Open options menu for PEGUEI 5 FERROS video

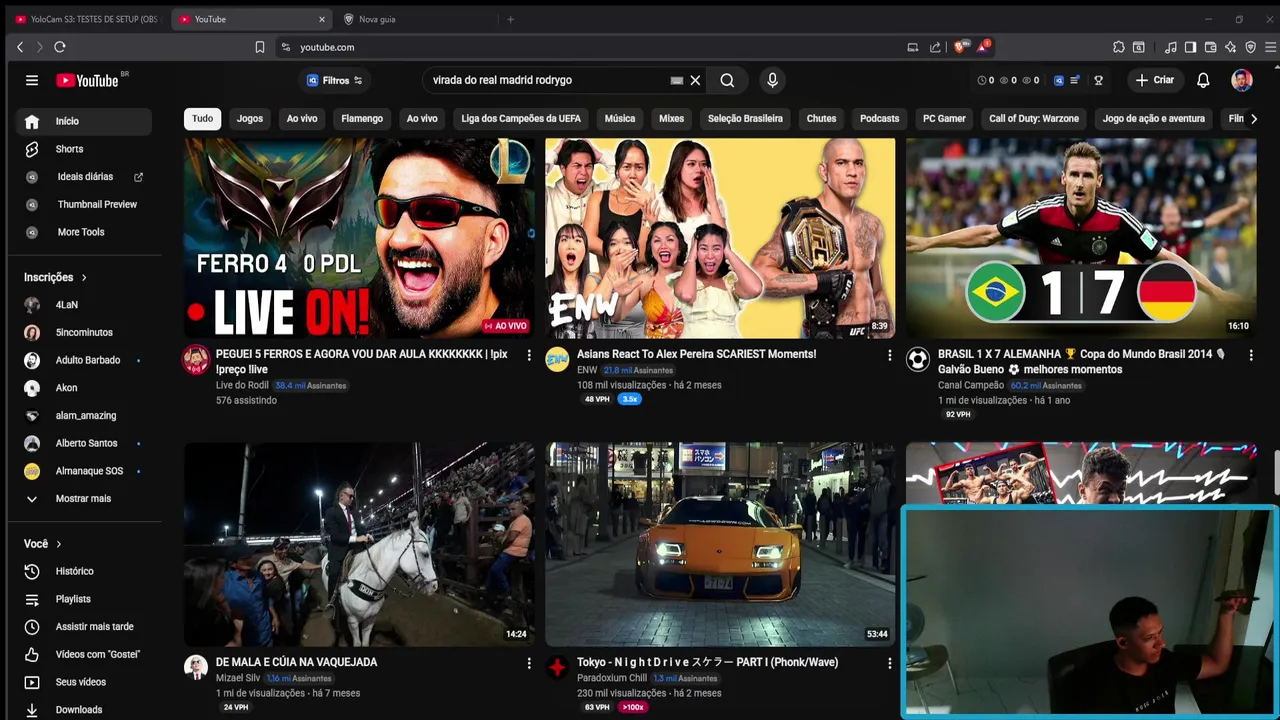[x=529, y=355]
